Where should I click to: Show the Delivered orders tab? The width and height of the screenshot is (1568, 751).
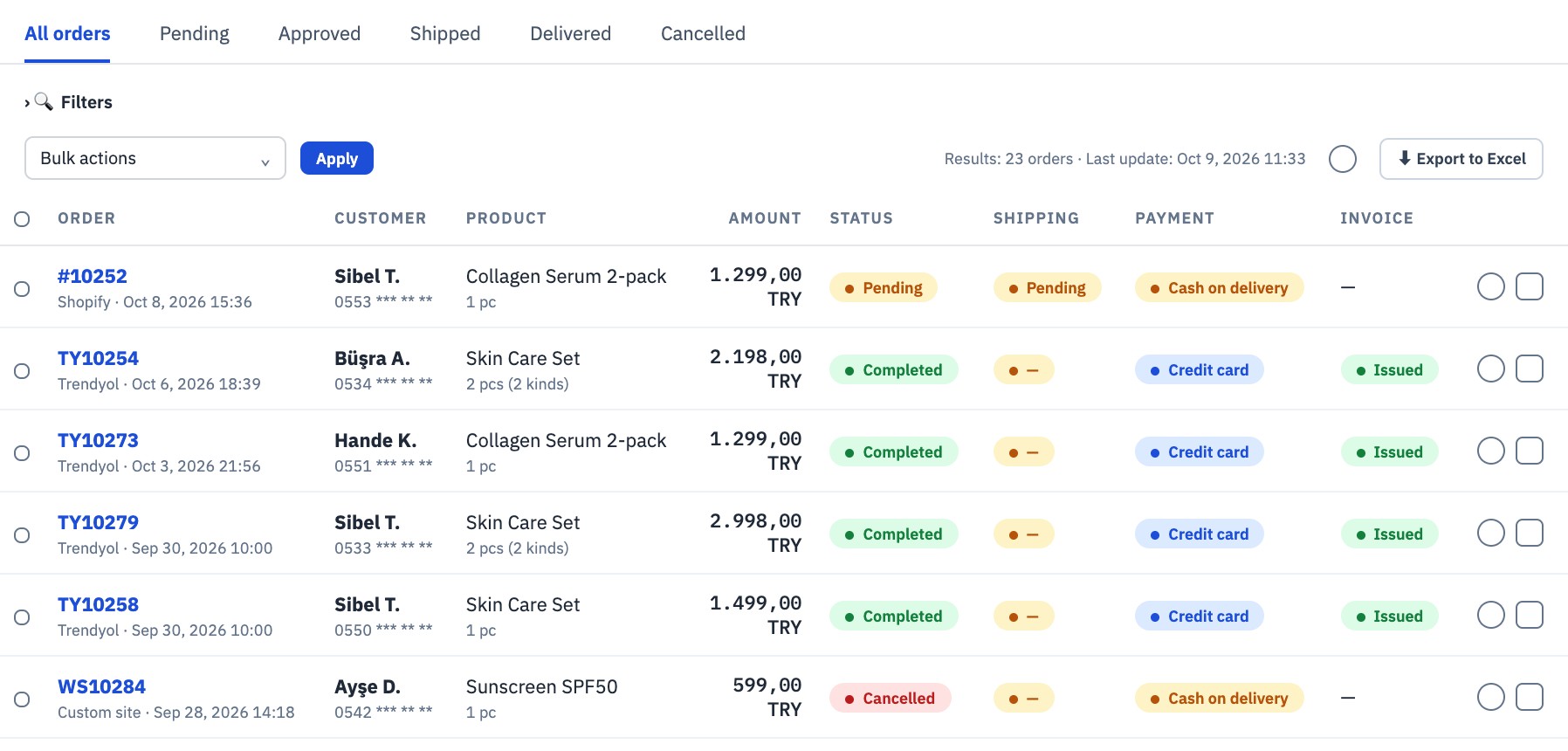point(571,34)
